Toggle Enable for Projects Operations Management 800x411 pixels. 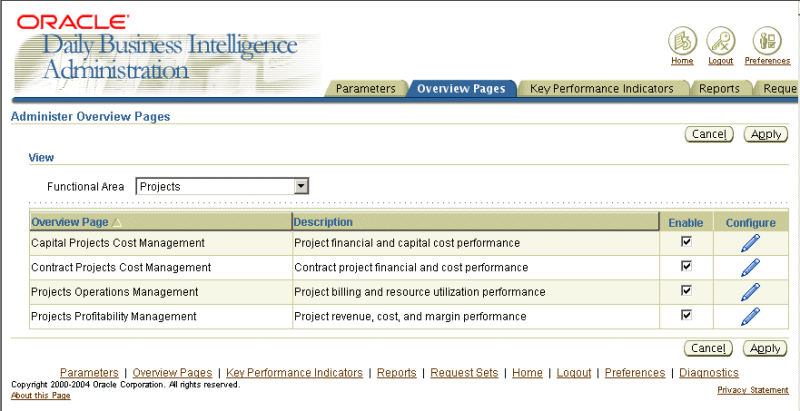click(x=686, y=290)
